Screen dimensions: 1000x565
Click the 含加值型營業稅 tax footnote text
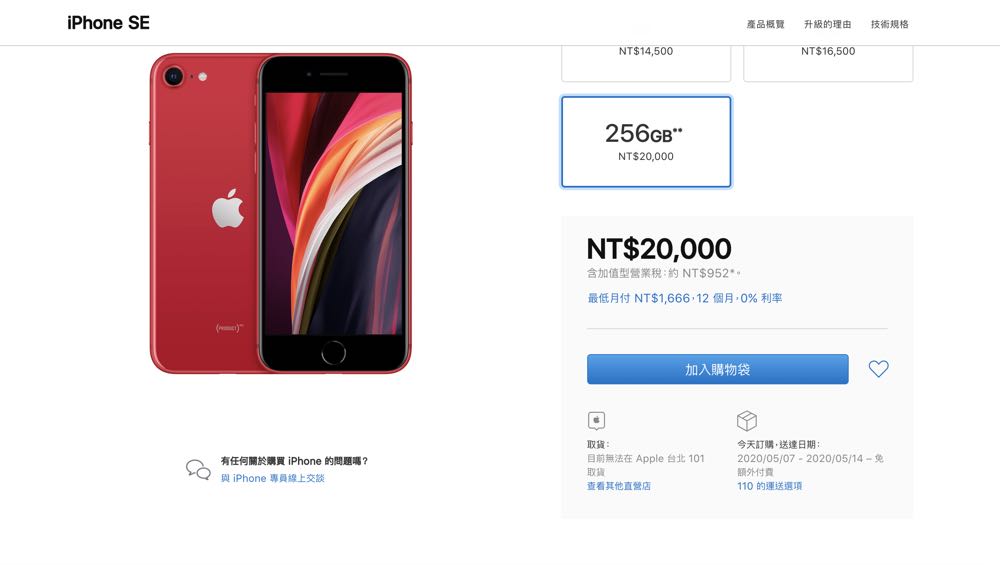(x=663, y=274)
